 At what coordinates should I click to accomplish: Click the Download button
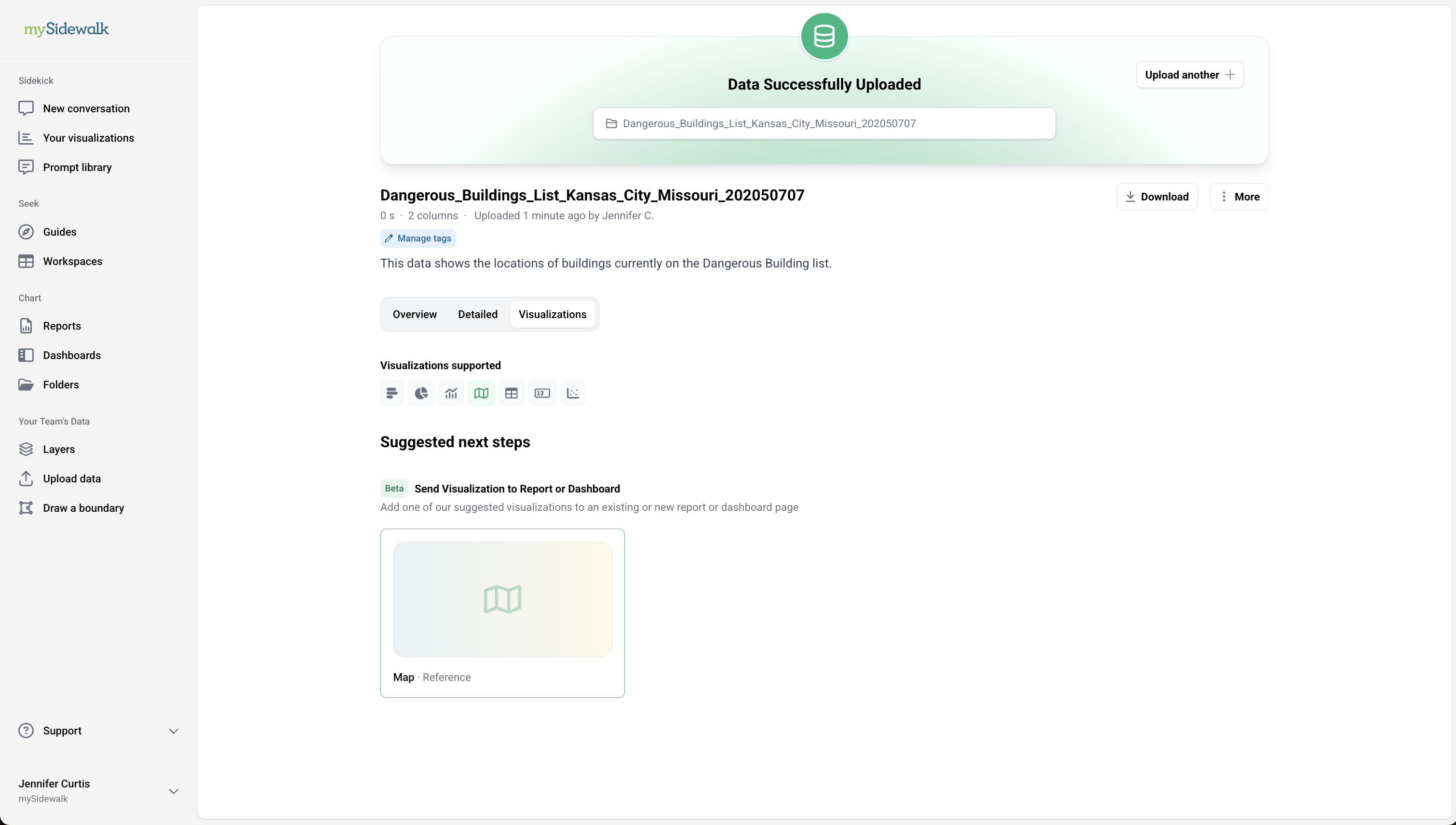coord(1157,197)
